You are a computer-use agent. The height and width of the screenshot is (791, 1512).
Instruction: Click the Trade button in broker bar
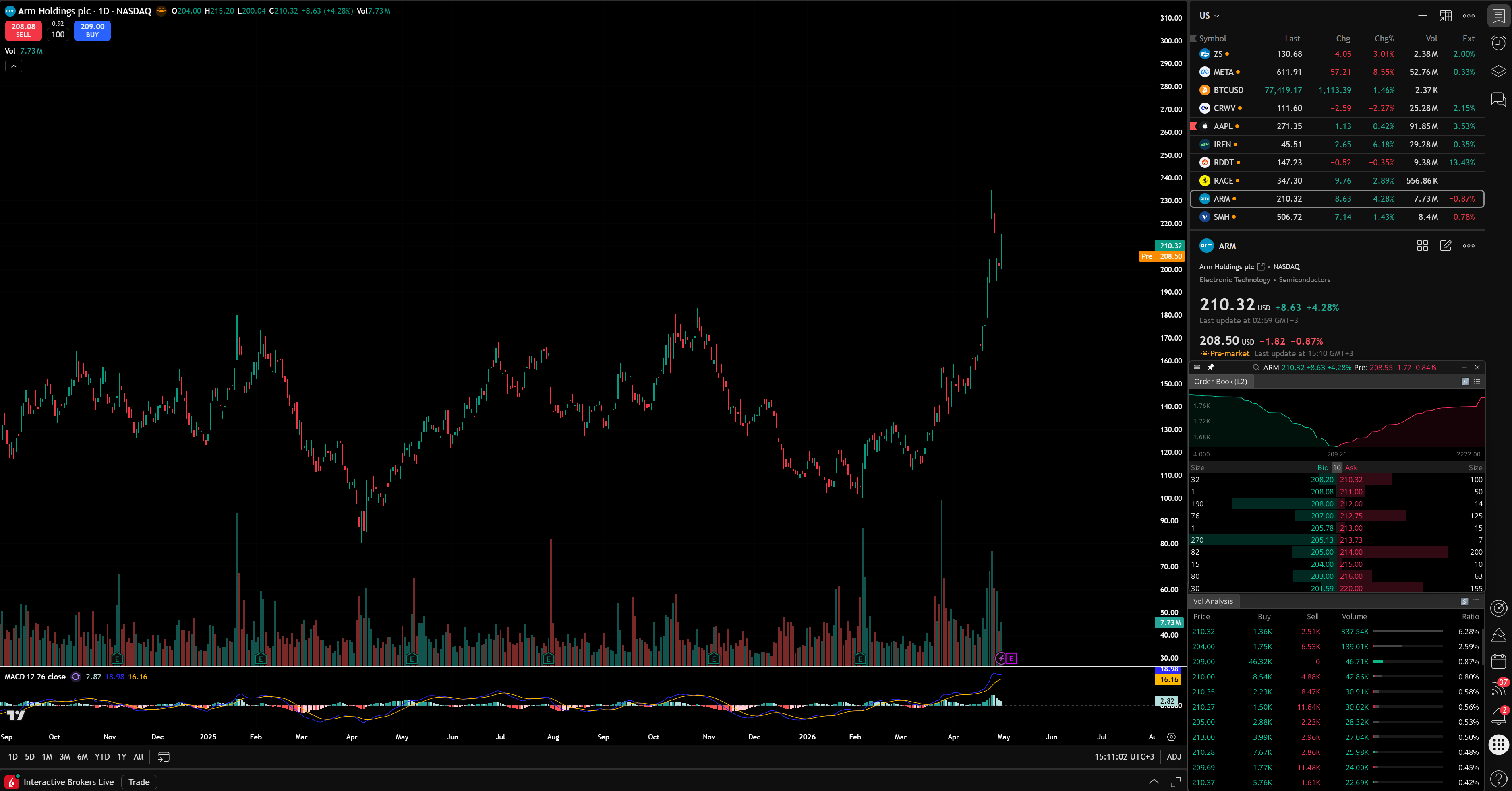tap(139, 782)
